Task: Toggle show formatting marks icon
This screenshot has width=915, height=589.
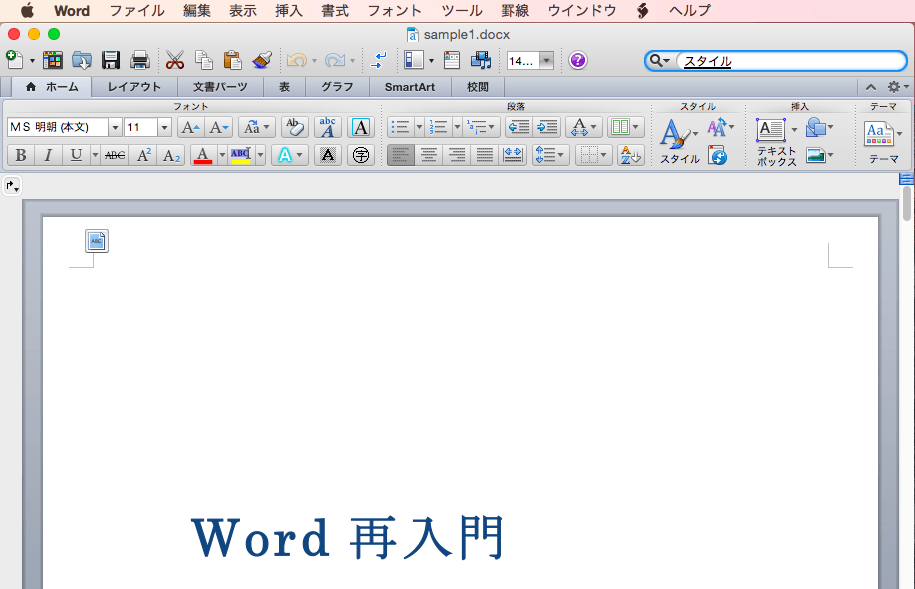Action: point(379,60)
